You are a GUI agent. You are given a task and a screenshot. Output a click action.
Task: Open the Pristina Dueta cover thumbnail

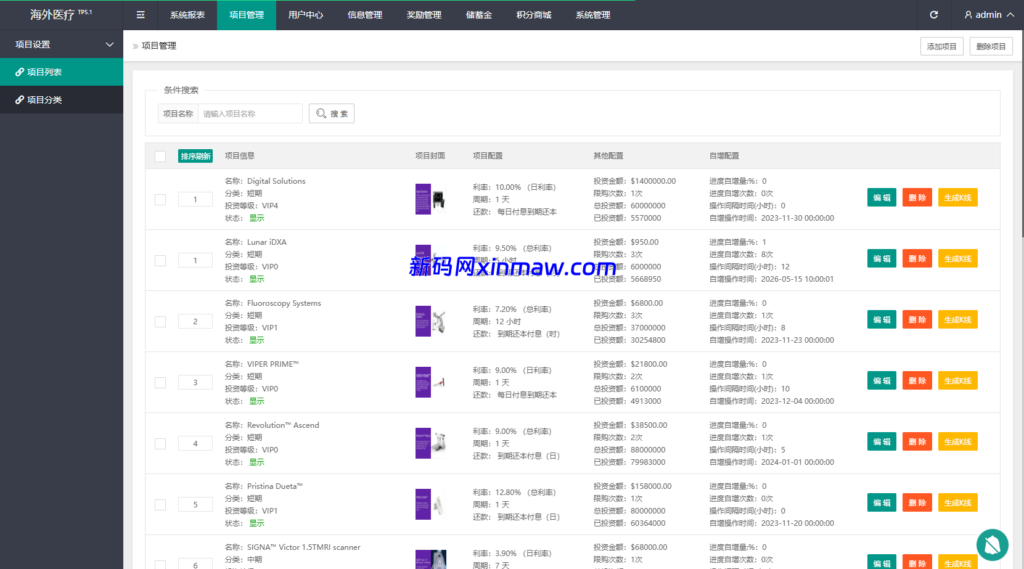(x=430, y=504)
